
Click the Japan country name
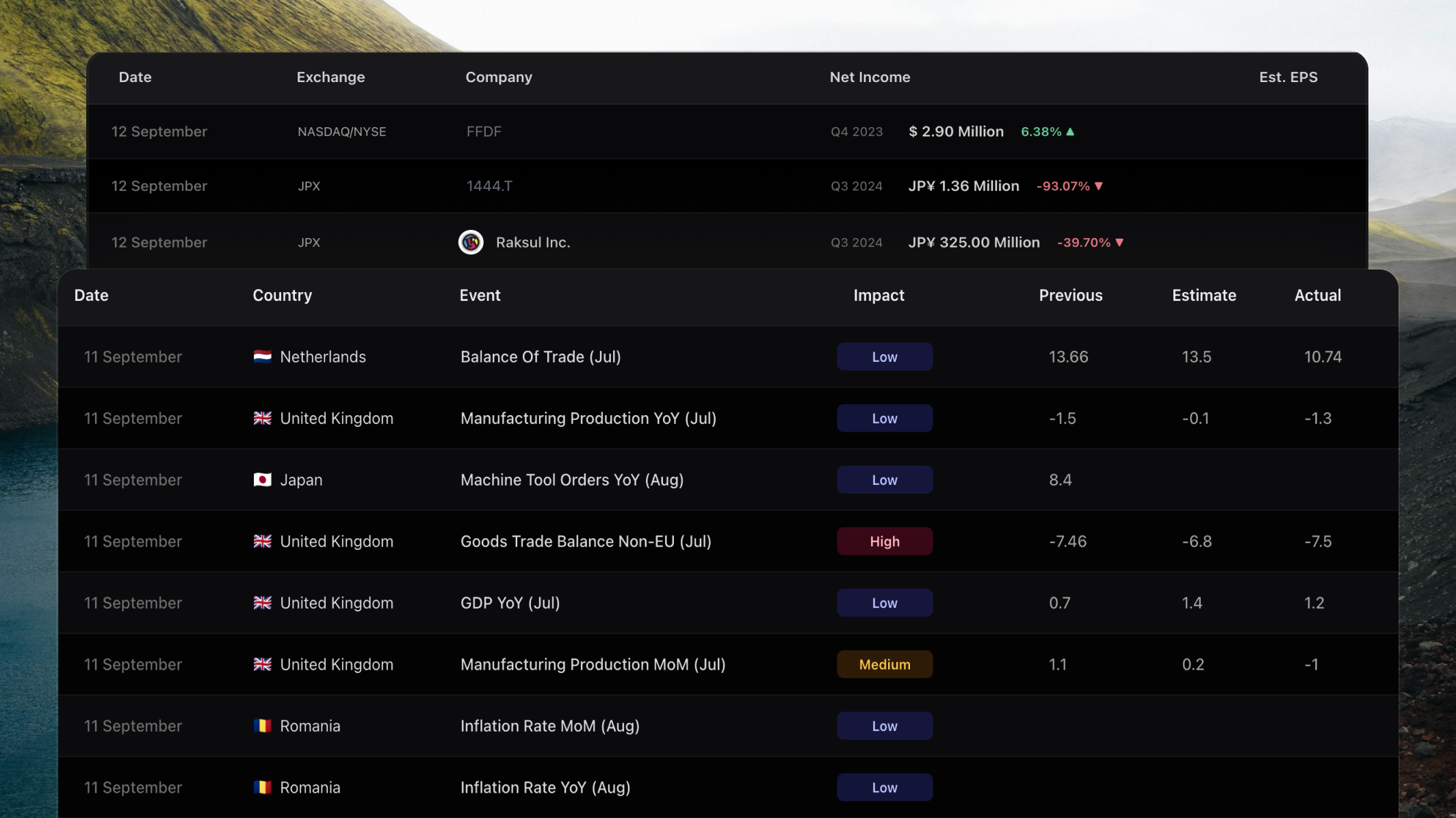click(x=301, y=479)
